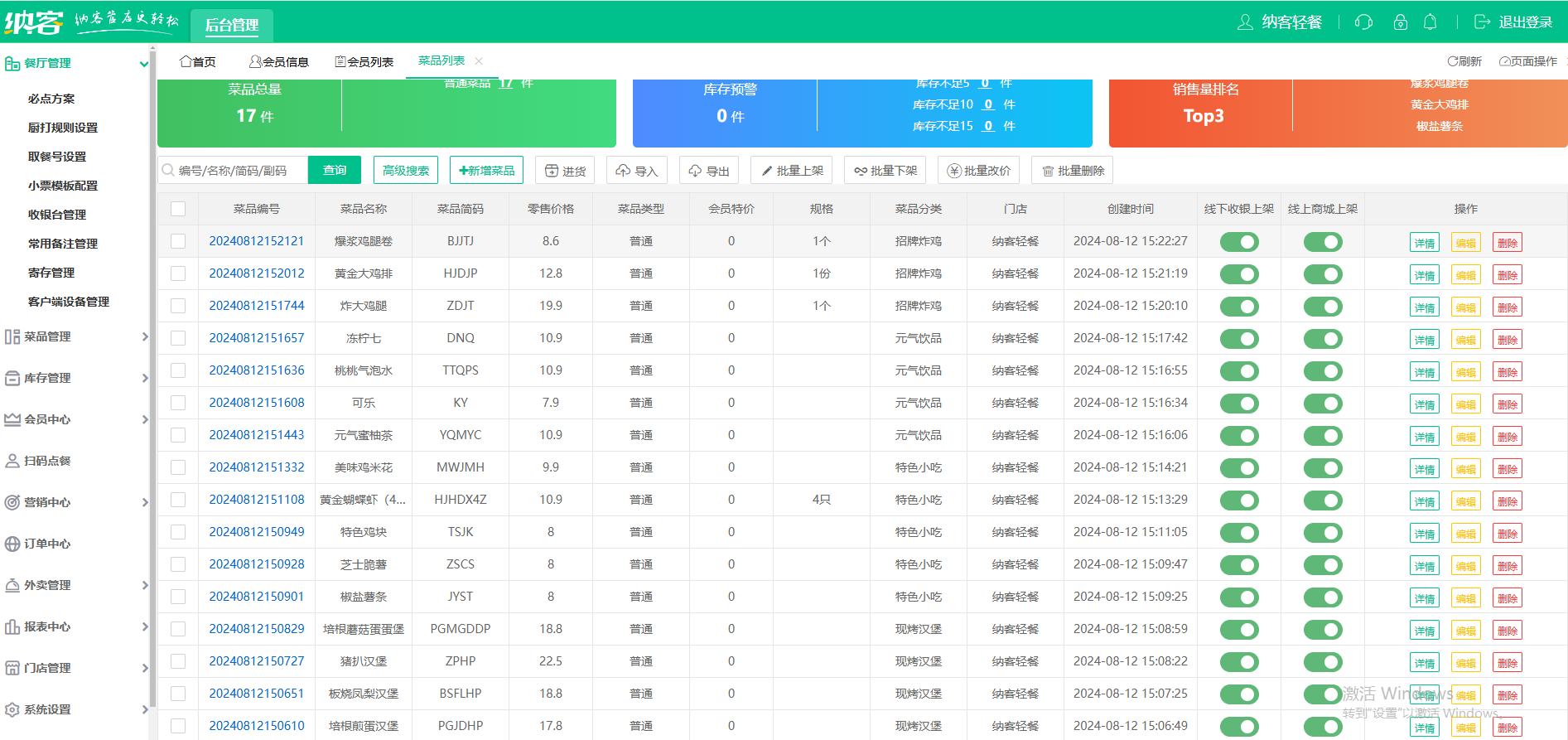Viewport: 1568px width, 740px height.
Task: Tick the checkbox for row 爆浆鸡腿卷
Action: [178, 241]
